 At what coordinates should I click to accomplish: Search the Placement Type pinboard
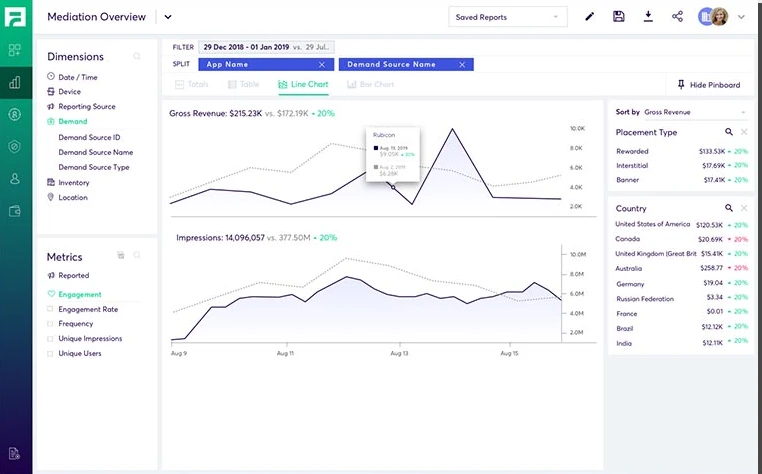coord(728,132)
